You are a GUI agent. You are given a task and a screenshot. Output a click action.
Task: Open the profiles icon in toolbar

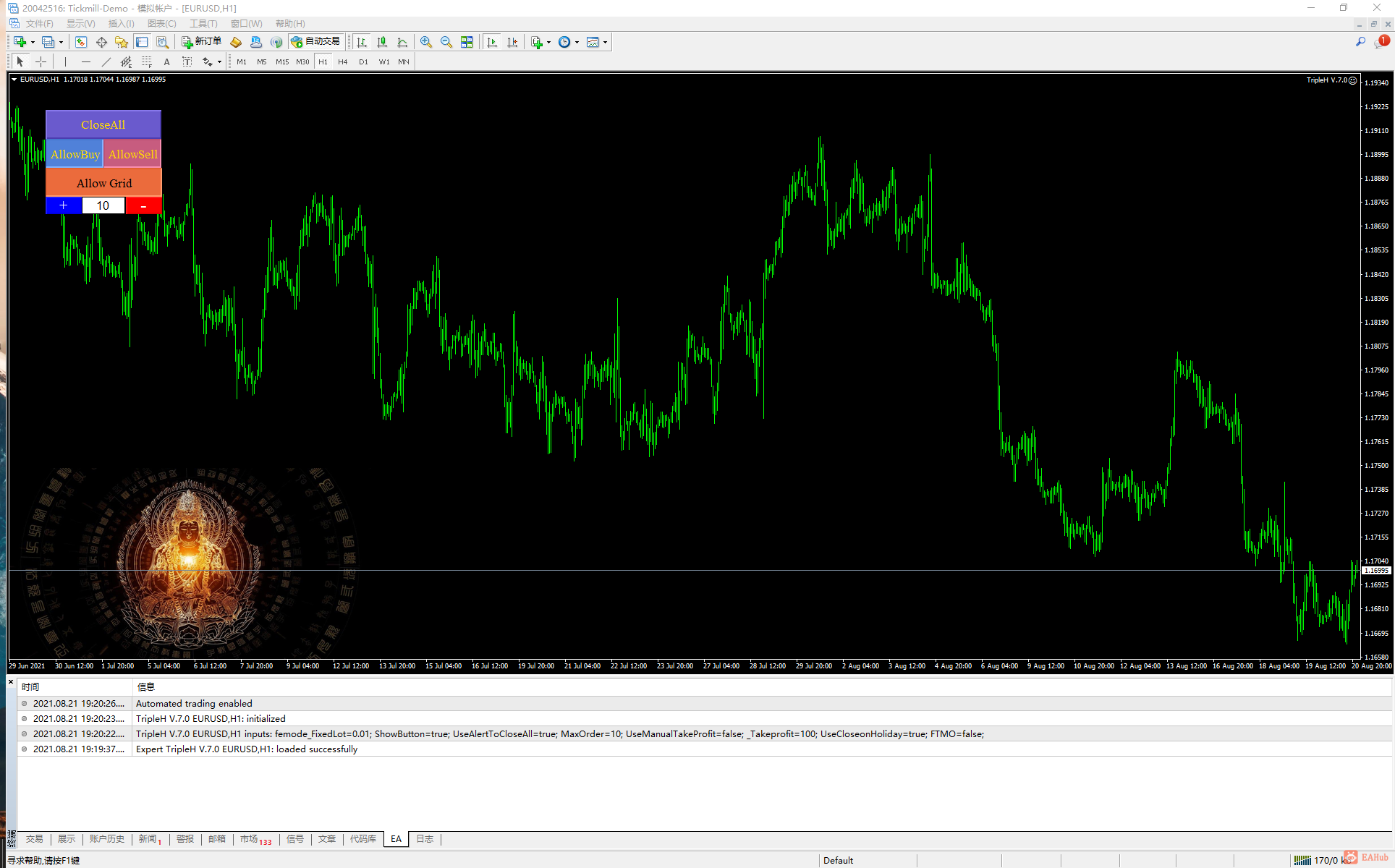click(48, 42)
